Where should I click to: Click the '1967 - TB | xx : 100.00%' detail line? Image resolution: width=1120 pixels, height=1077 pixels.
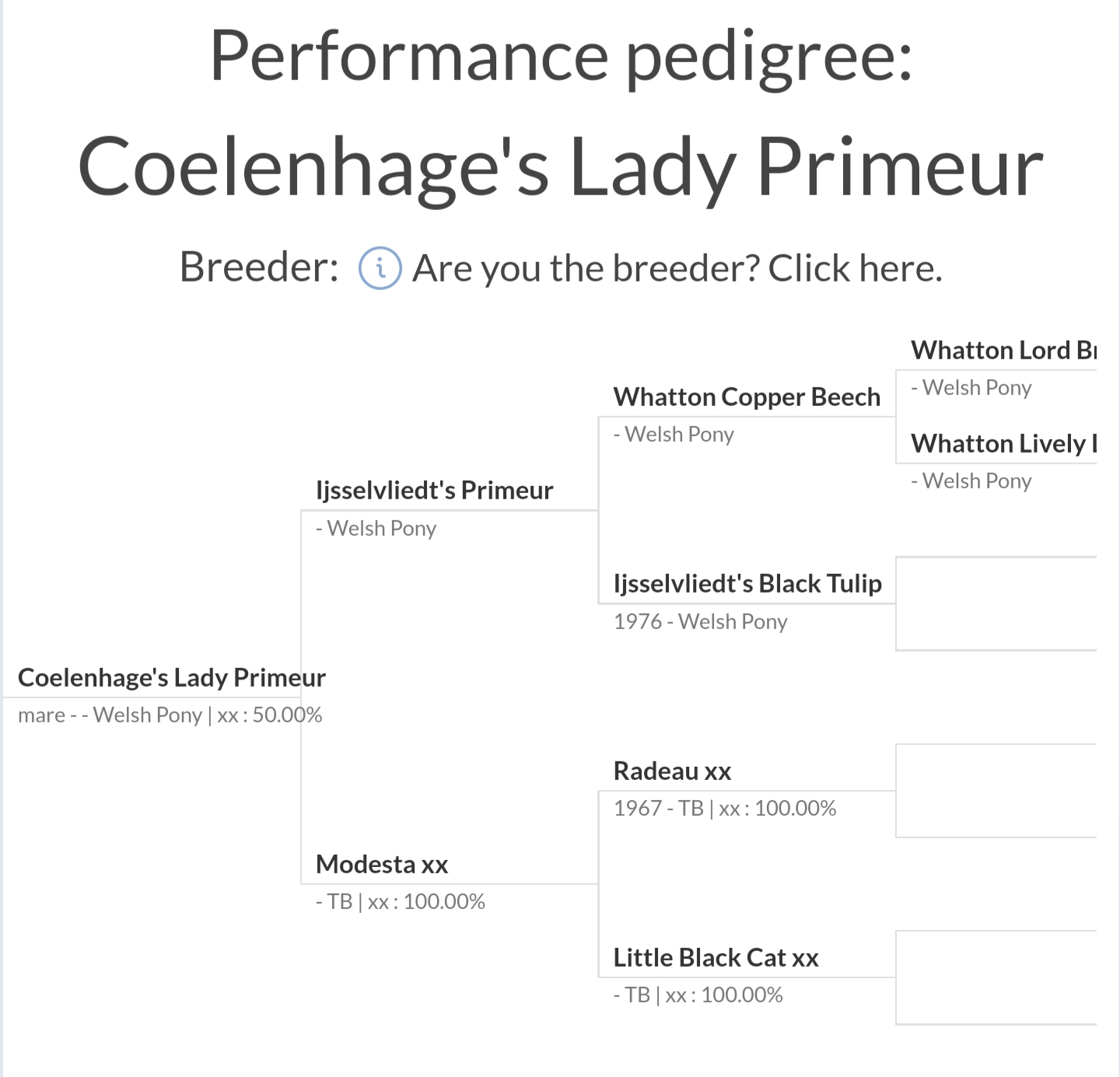click(724, 809)
